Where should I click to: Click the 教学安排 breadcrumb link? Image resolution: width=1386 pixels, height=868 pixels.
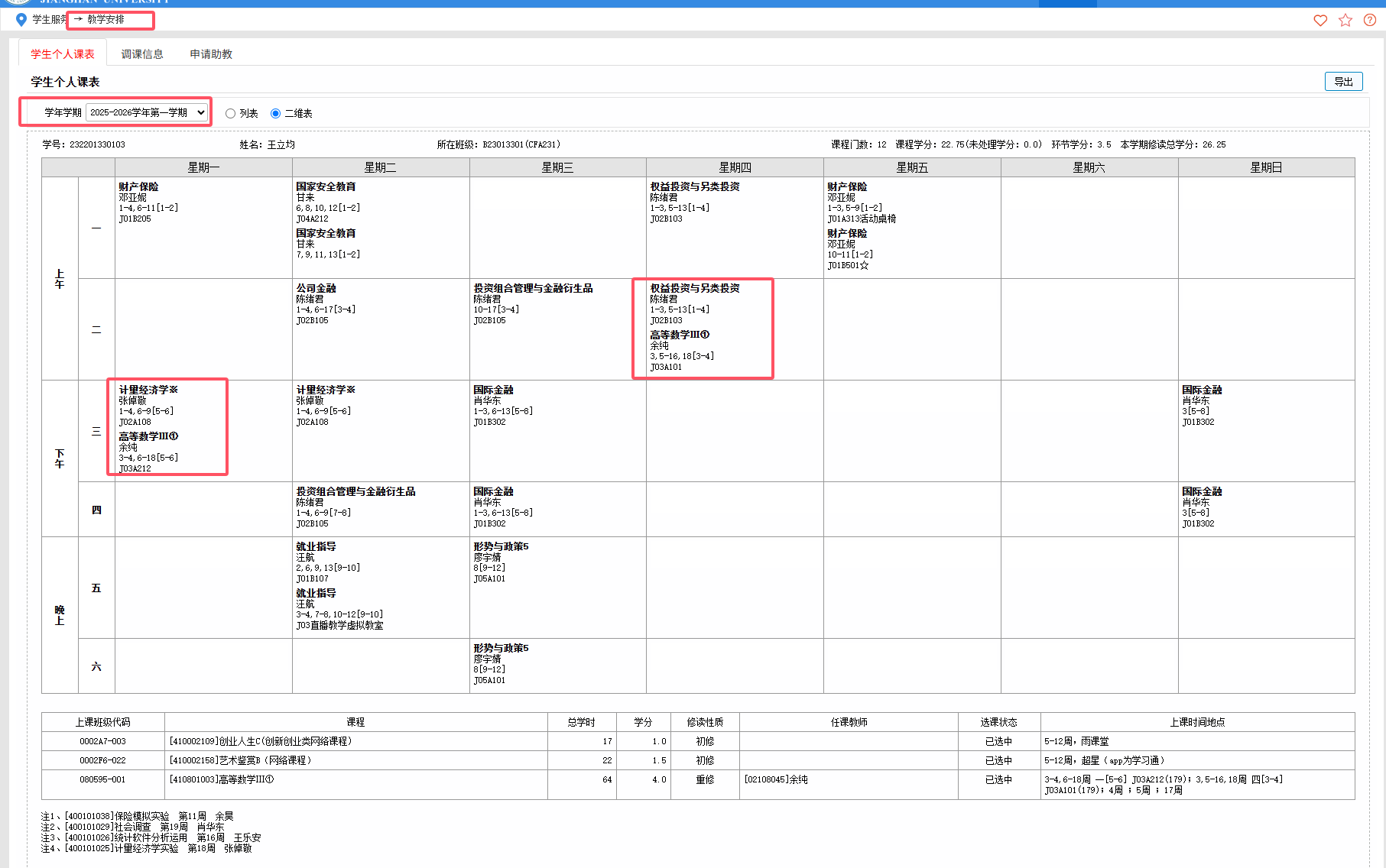(105, 20)
